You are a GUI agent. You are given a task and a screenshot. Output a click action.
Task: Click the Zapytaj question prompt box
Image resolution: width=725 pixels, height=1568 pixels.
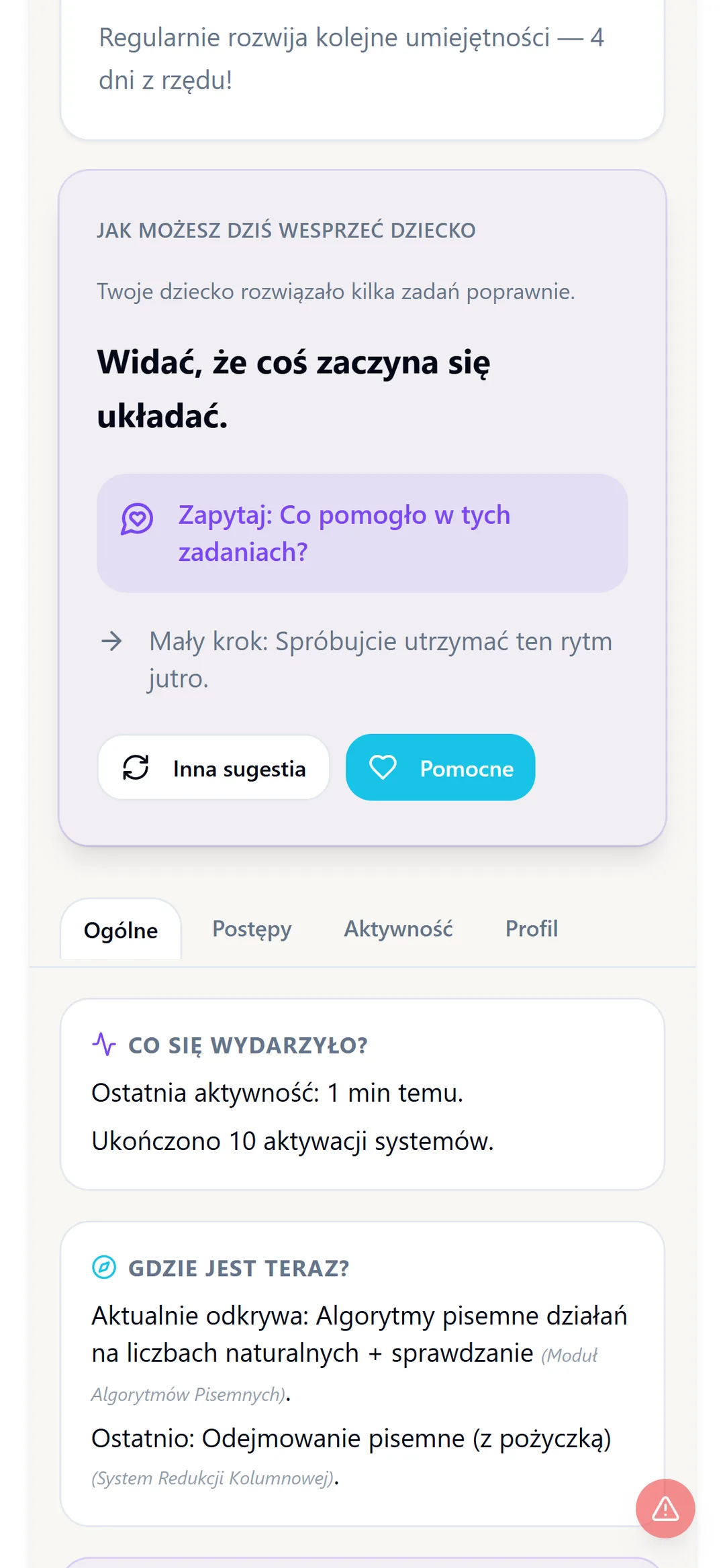tap(362, 533)
